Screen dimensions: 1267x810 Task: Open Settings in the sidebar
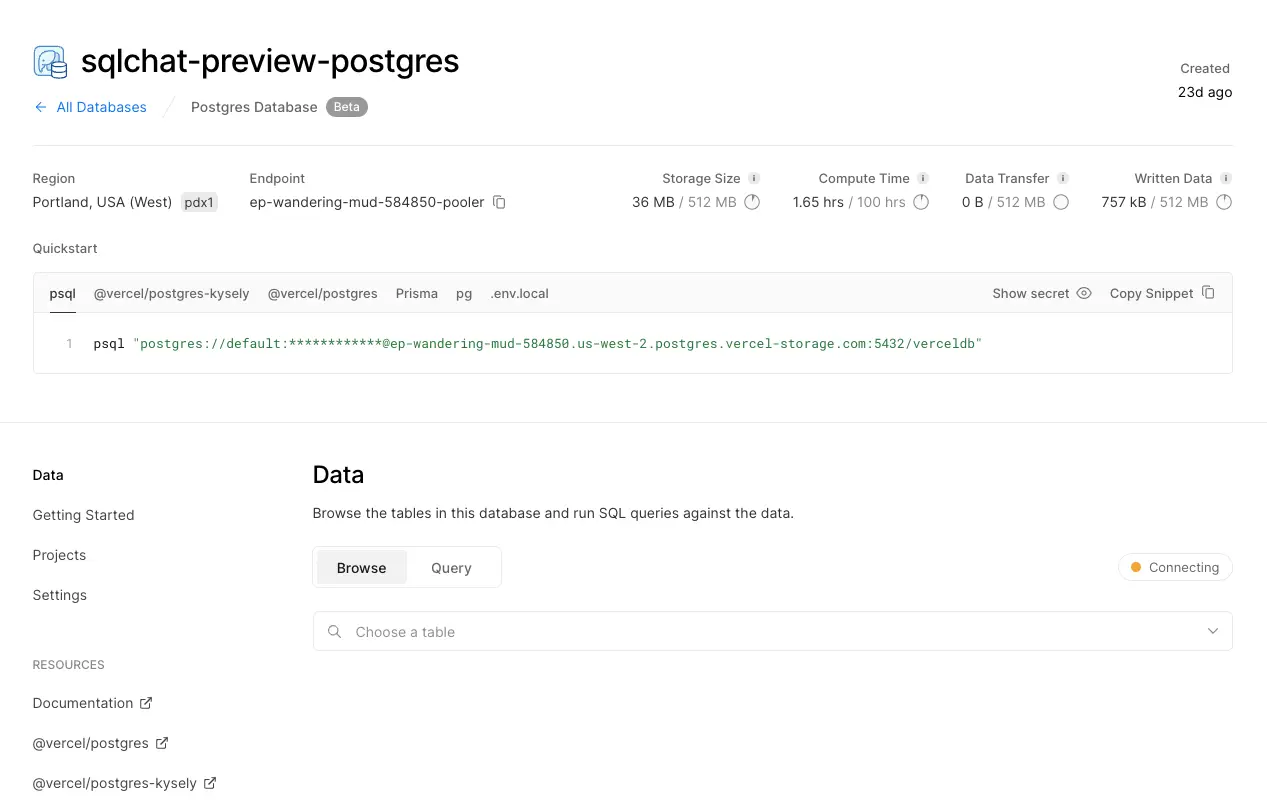pos(60,595)
